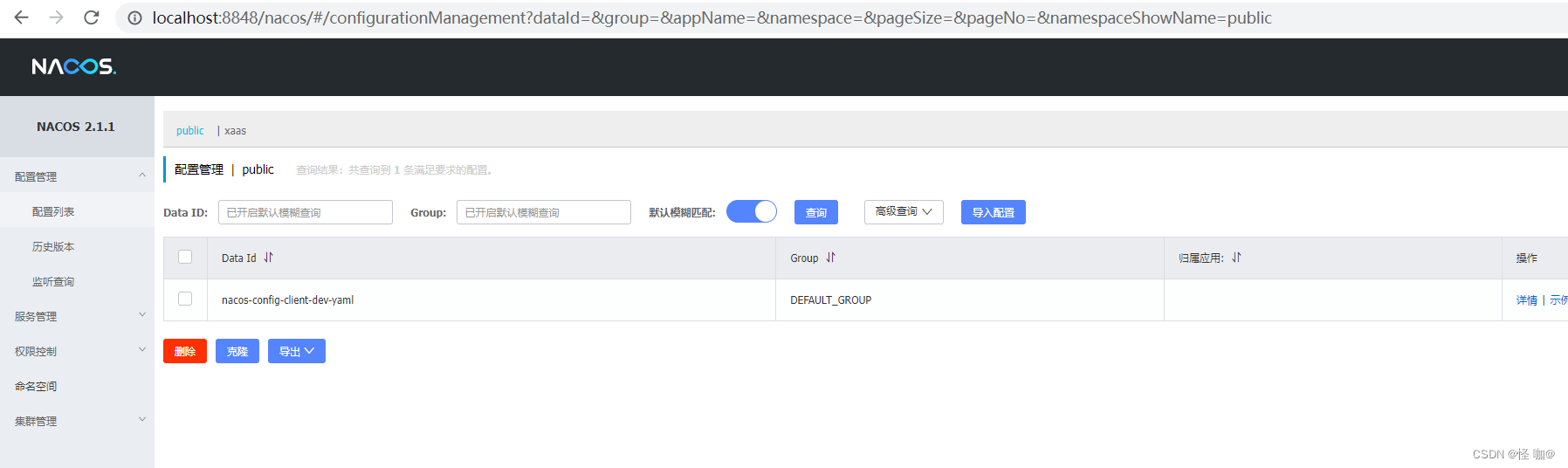Click the blue 查询 button
Image resolution: width=1568 pixels, height=468 pixels.
click(x=815, y=212)
